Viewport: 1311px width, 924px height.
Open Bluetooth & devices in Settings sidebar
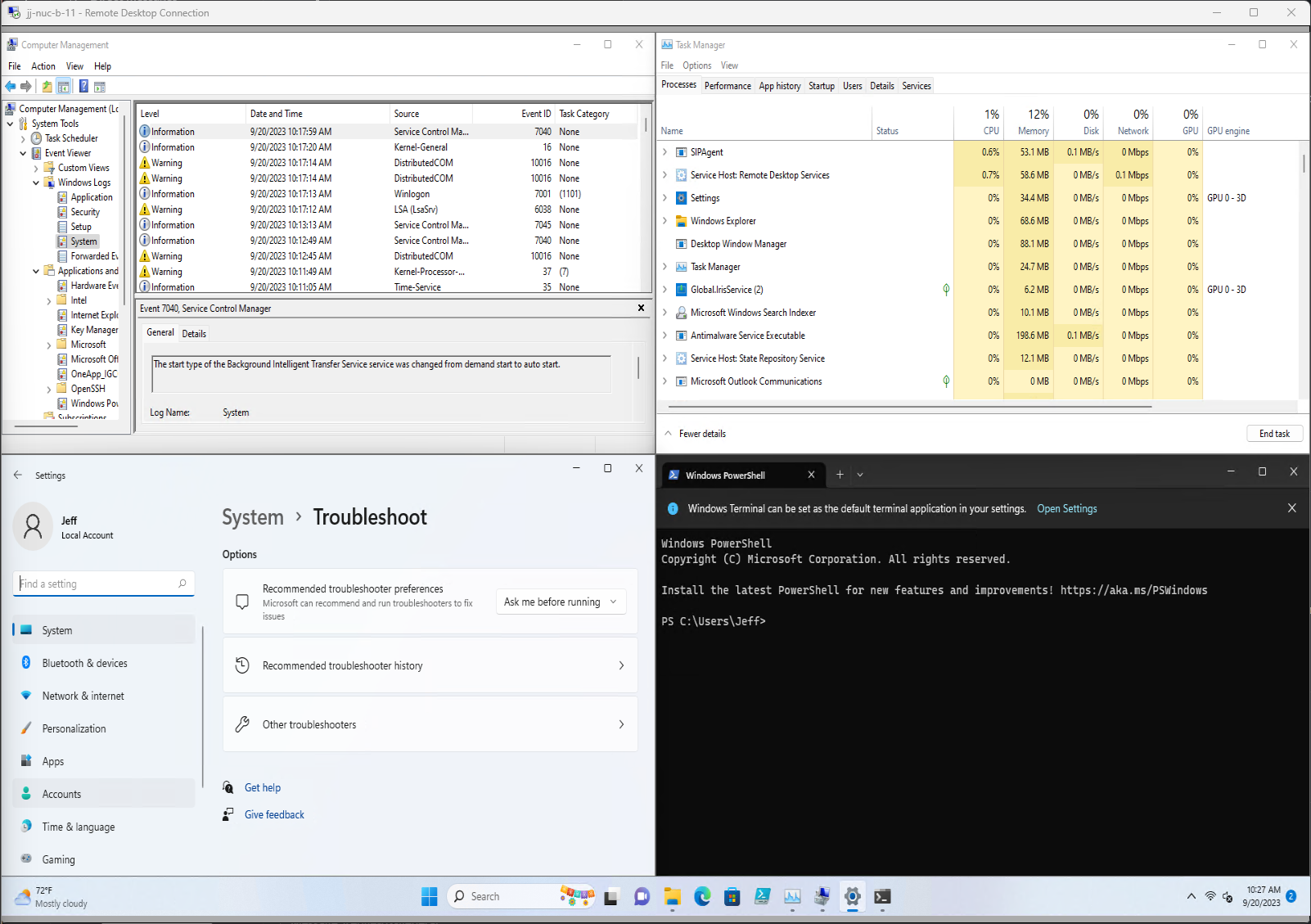[x=104, y=663]
